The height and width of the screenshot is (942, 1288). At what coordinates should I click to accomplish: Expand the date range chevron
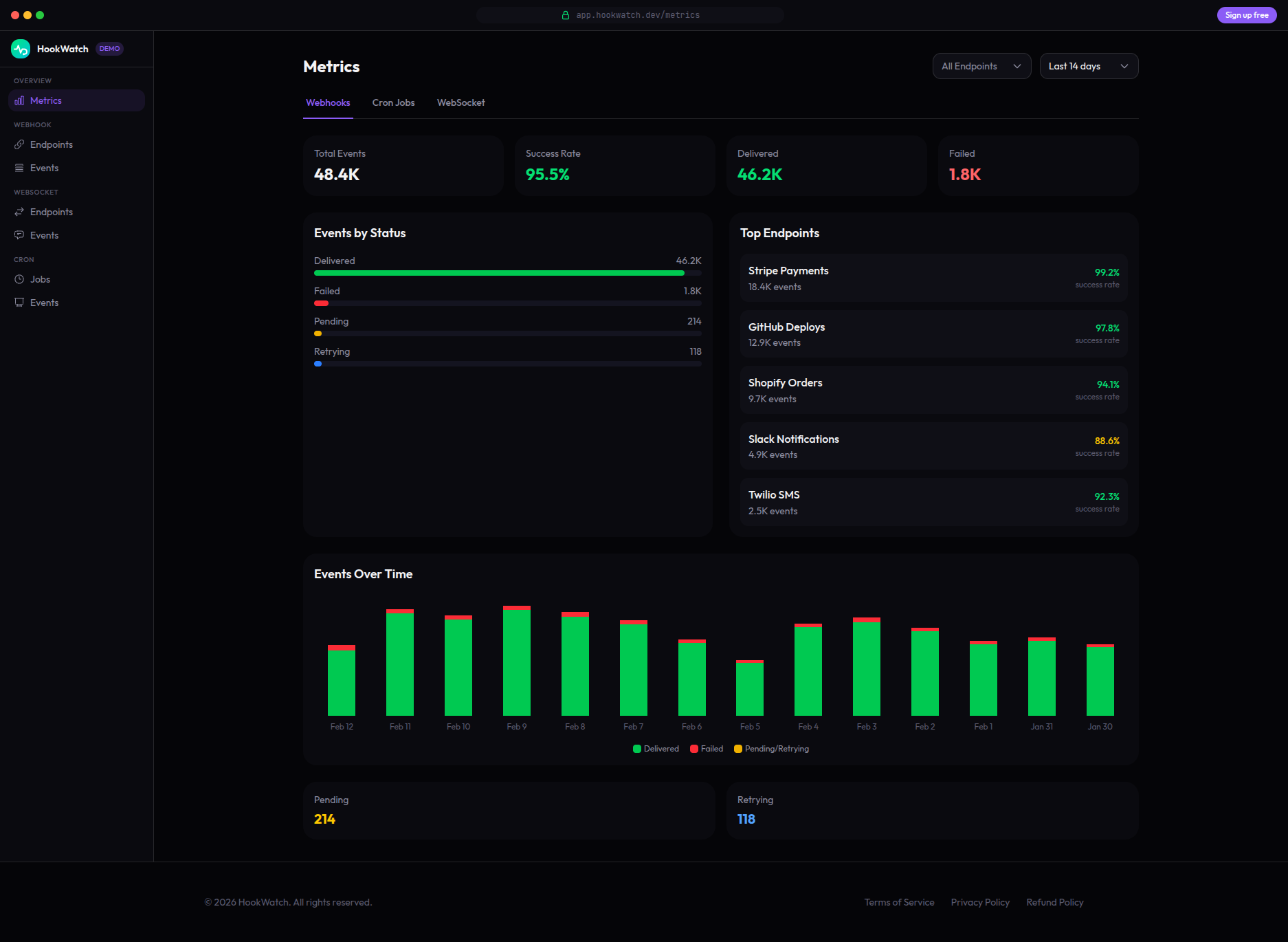click(1124, 66)
